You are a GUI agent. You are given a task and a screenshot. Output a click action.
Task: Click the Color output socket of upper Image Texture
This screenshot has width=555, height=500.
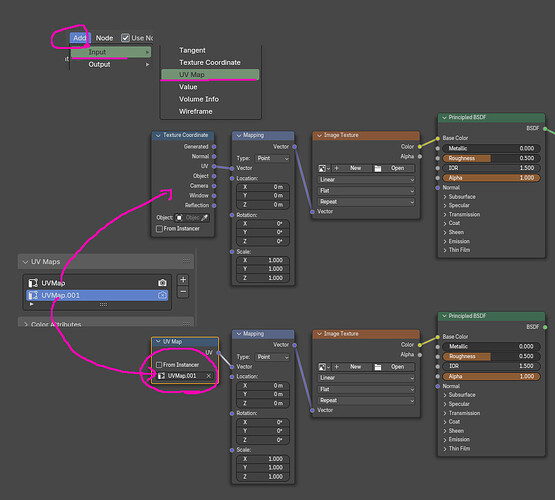pos(420,146)
